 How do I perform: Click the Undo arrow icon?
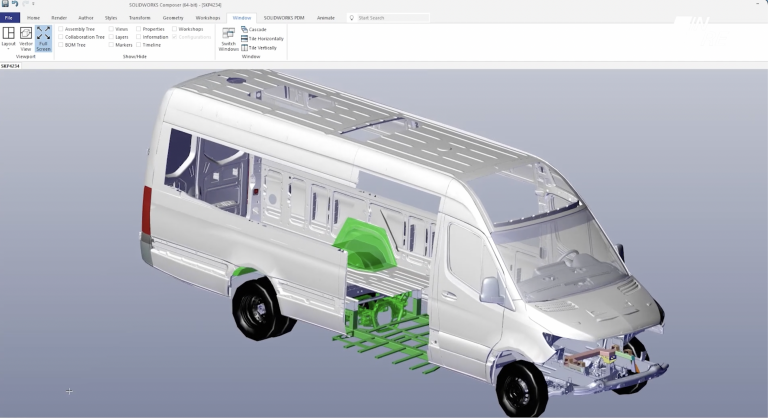click(x=15, y=4)
